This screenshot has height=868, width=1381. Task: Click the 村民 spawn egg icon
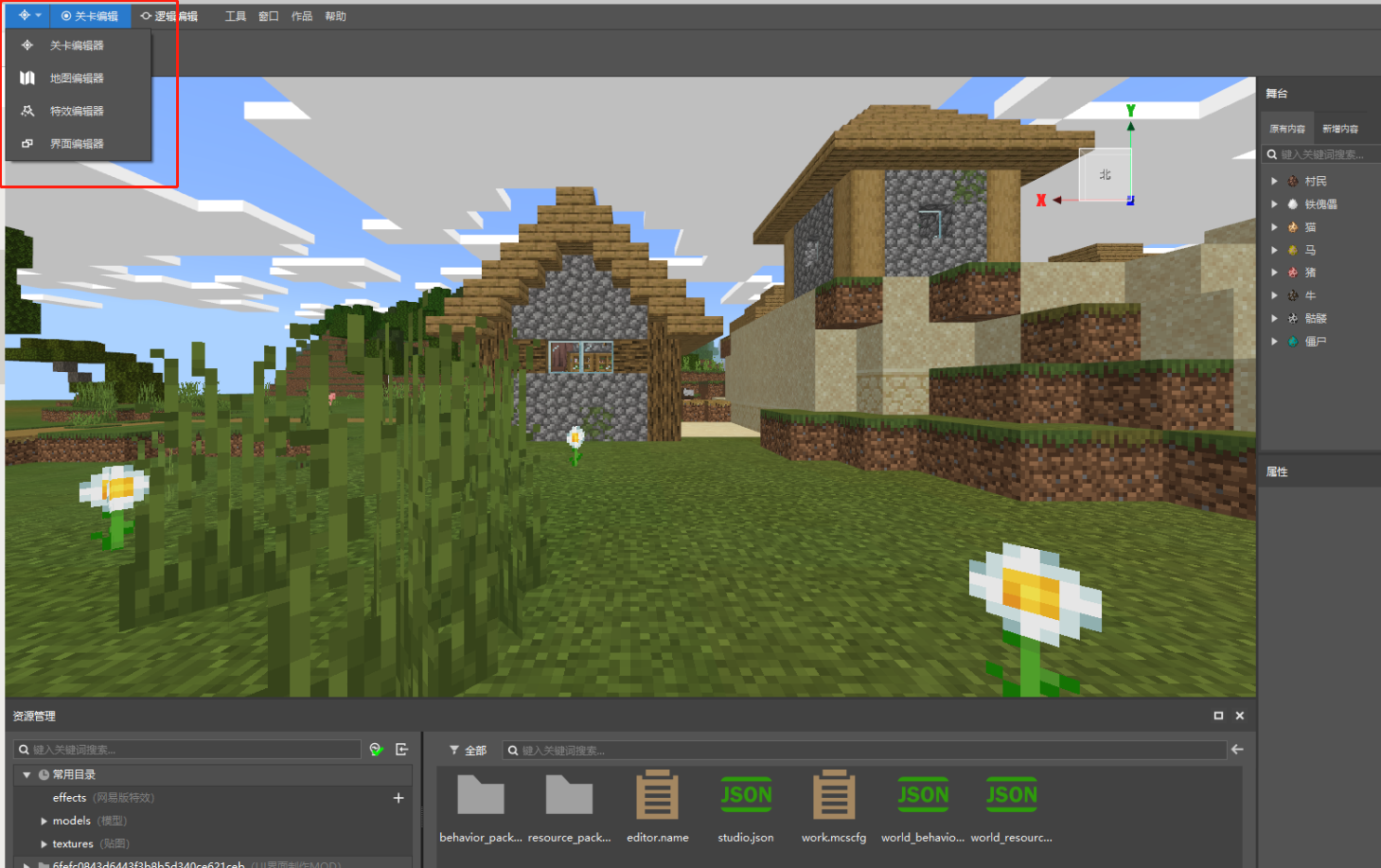(1293, 181)
